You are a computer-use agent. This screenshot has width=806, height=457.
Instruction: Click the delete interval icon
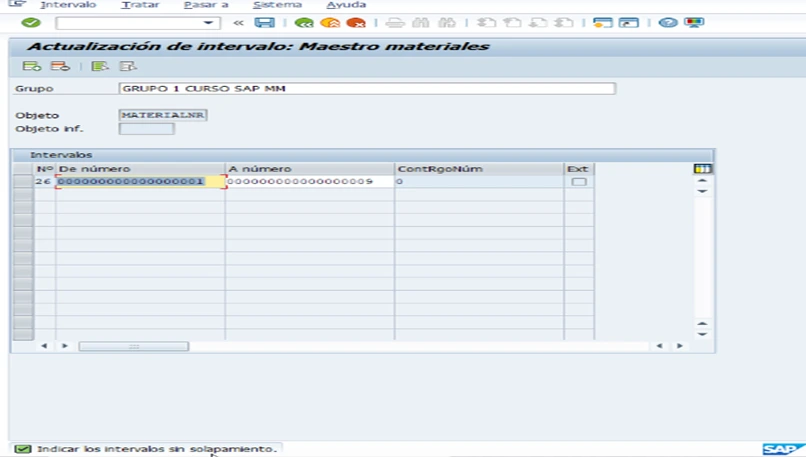60,66
